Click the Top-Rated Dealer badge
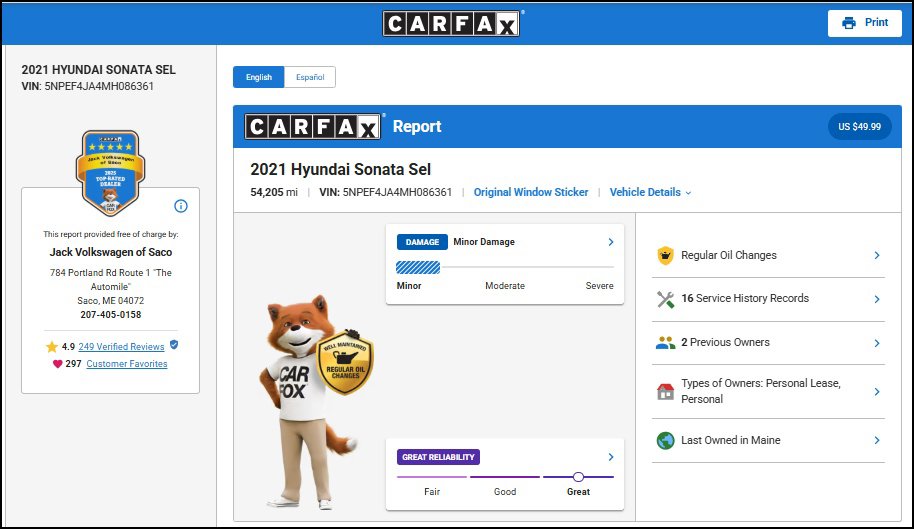The height and width of the screenshot is (529, 914). click(x=110, y=173)
